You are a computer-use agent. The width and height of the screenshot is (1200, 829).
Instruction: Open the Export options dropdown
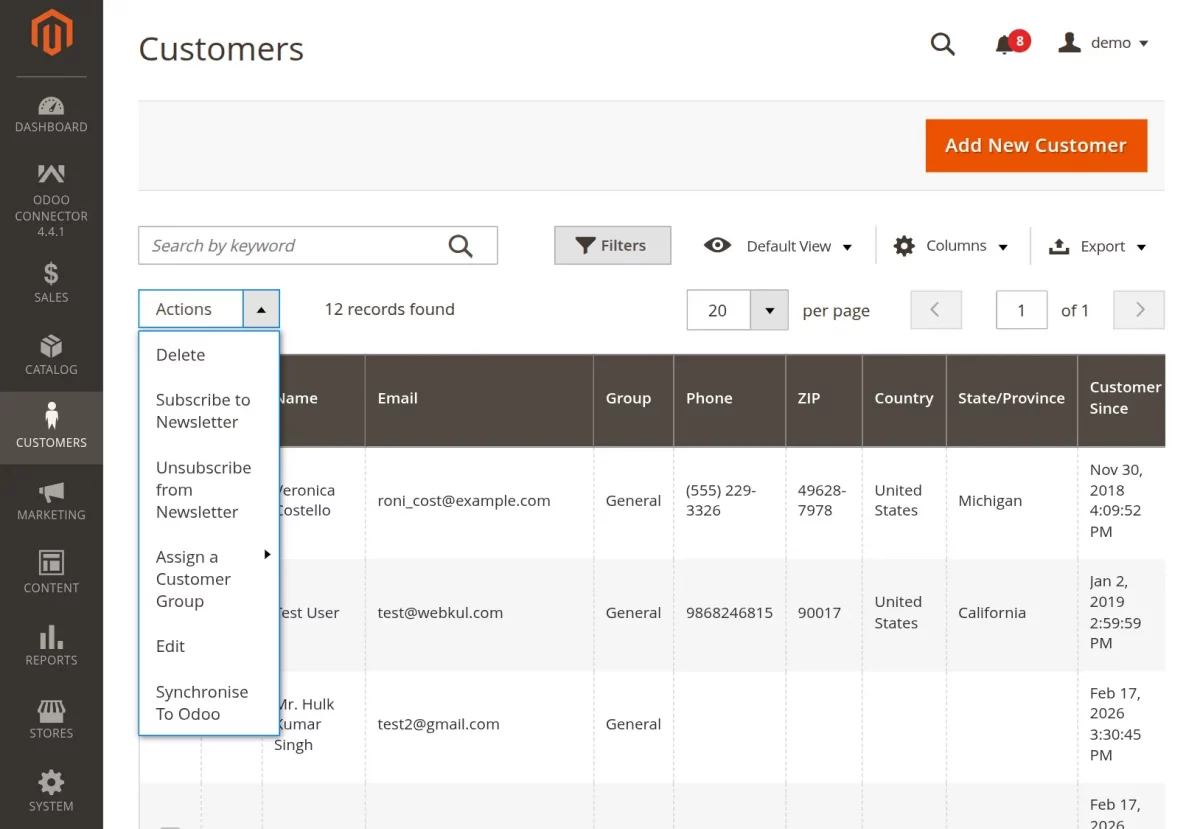(x=1097, y=246)
